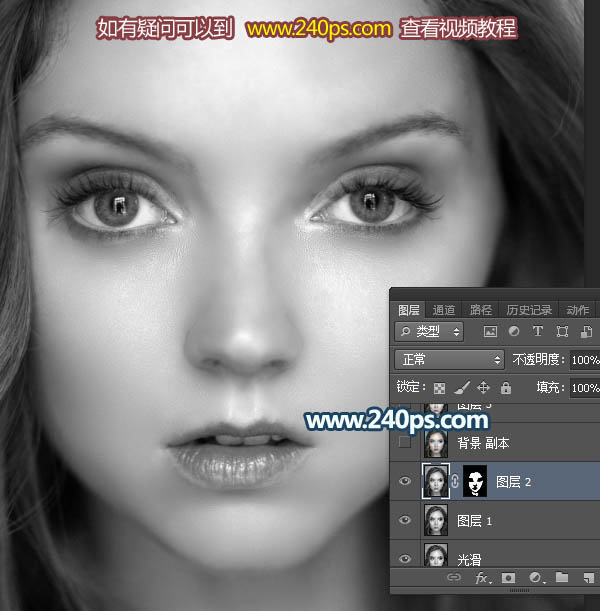Click the 填充 value field
The image size is (600, 611).
click(585, 388)
